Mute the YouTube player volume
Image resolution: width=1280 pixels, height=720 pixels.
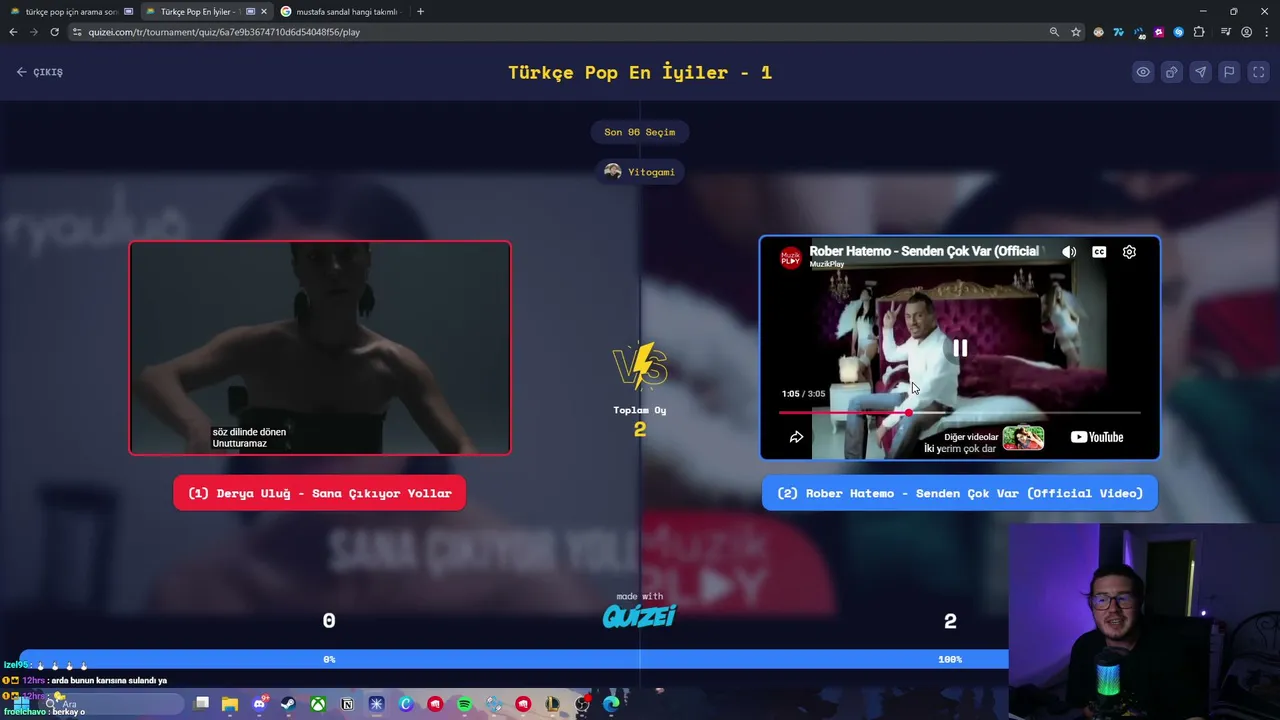[x=1069, y=252]
